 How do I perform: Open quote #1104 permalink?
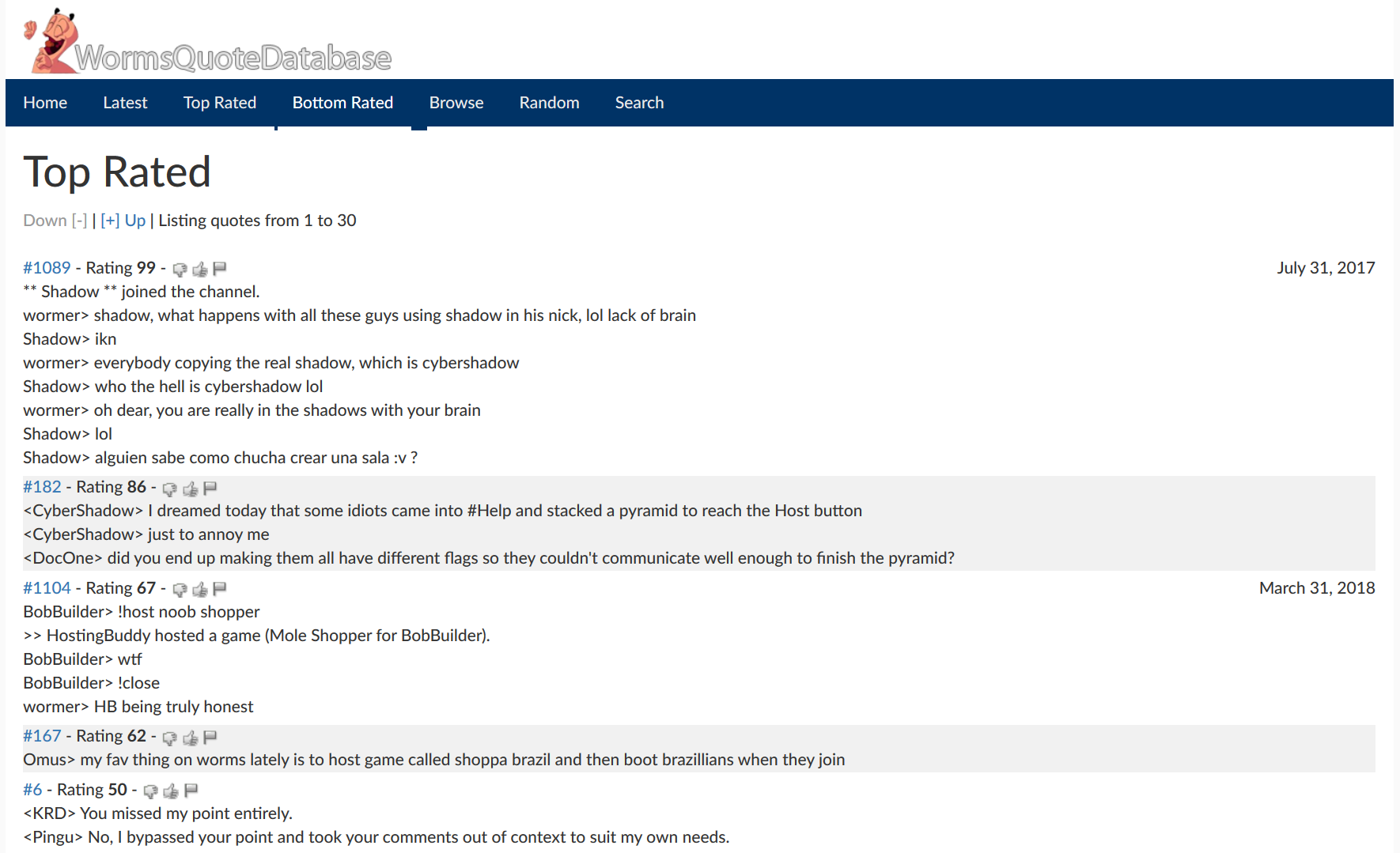(x=47, y=588)
